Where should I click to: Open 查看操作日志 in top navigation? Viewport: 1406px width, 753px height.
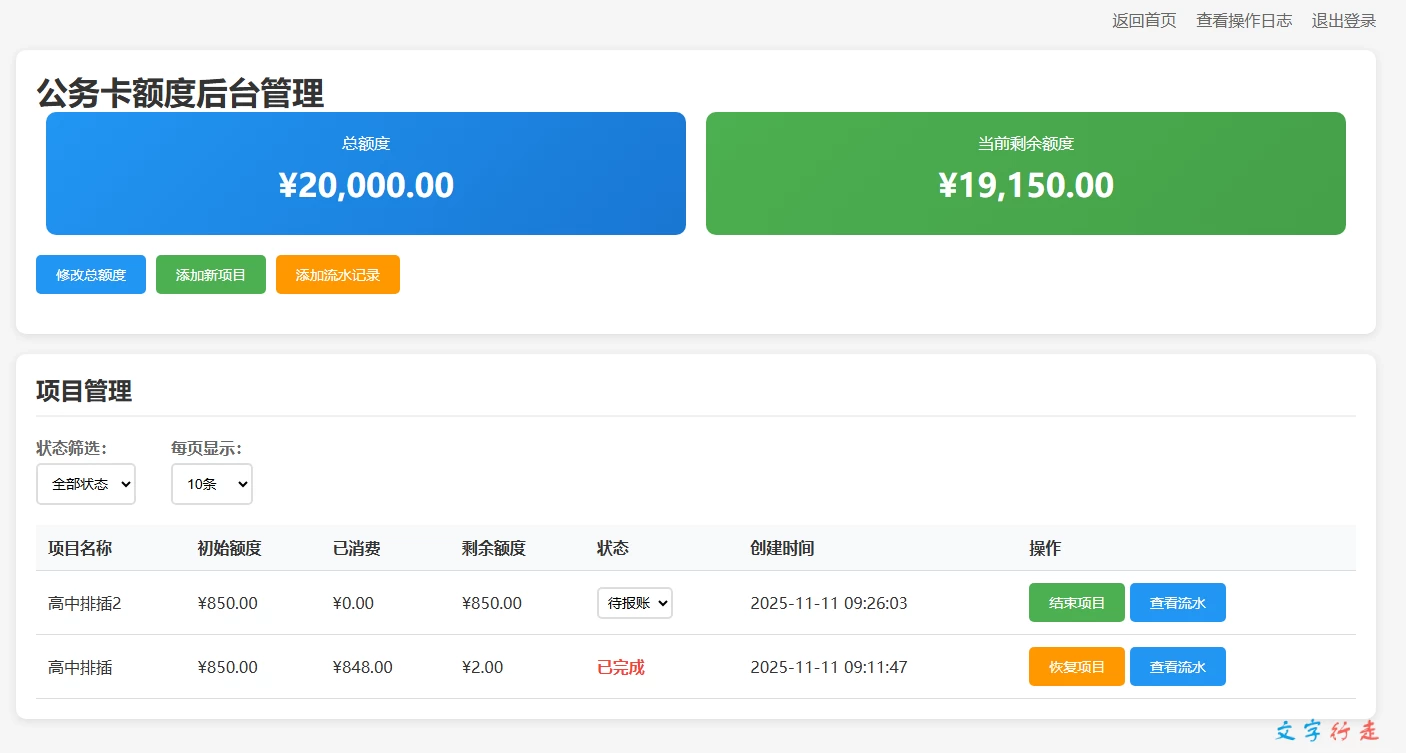(x=1244, y=21)
